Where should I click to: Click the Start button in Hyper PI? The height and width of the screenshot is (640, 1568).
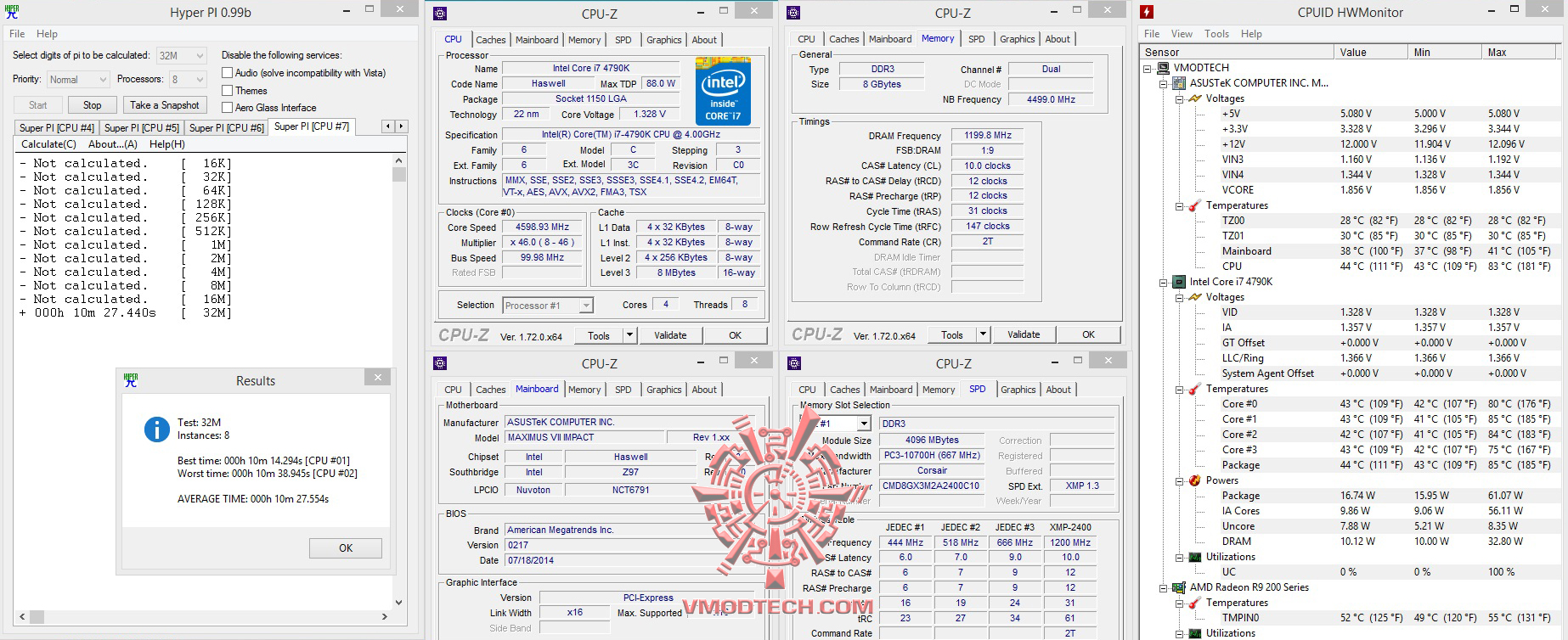(x=38, y=105)
